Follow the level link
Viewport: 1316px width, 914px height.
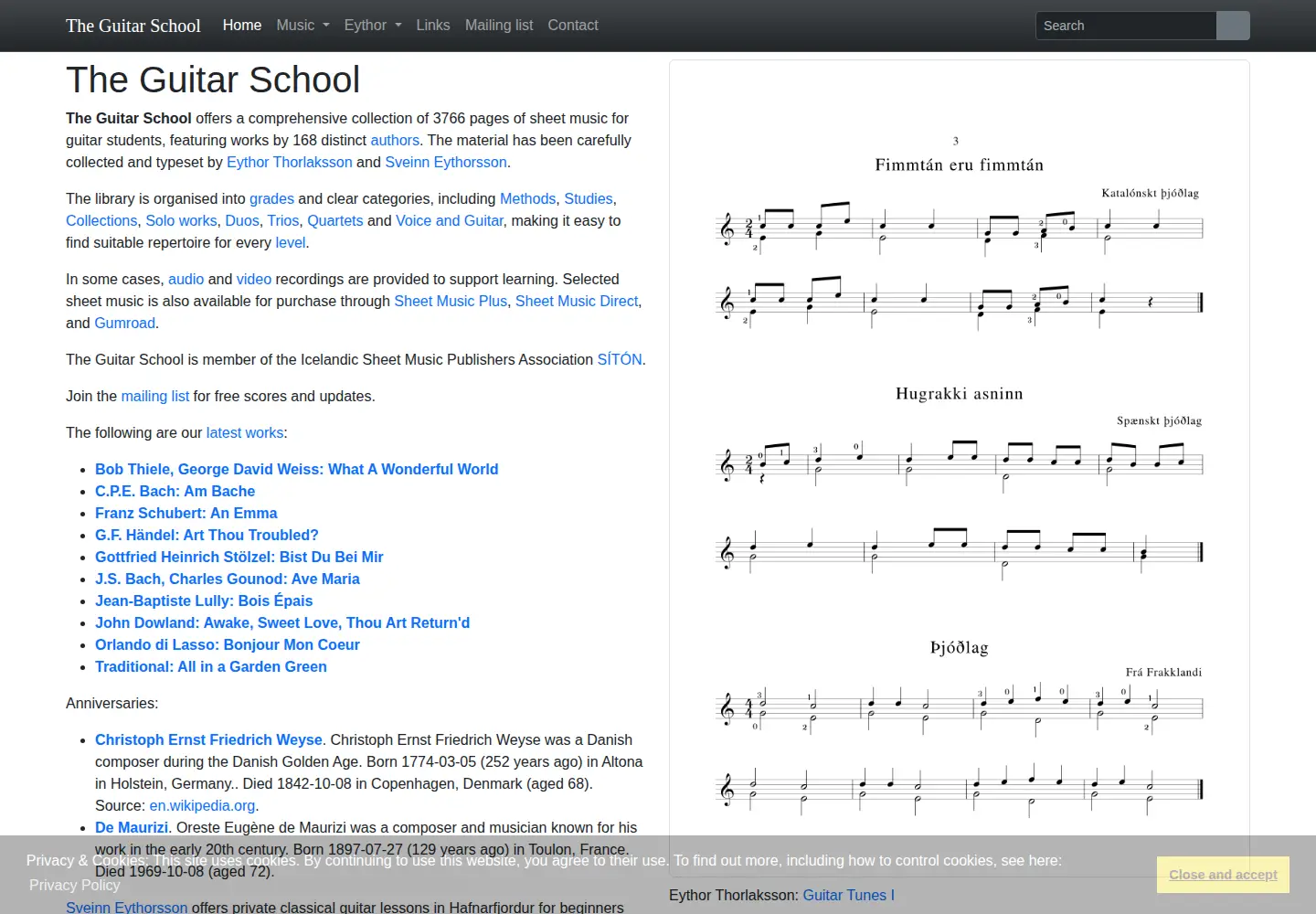(x=291, y=242)
